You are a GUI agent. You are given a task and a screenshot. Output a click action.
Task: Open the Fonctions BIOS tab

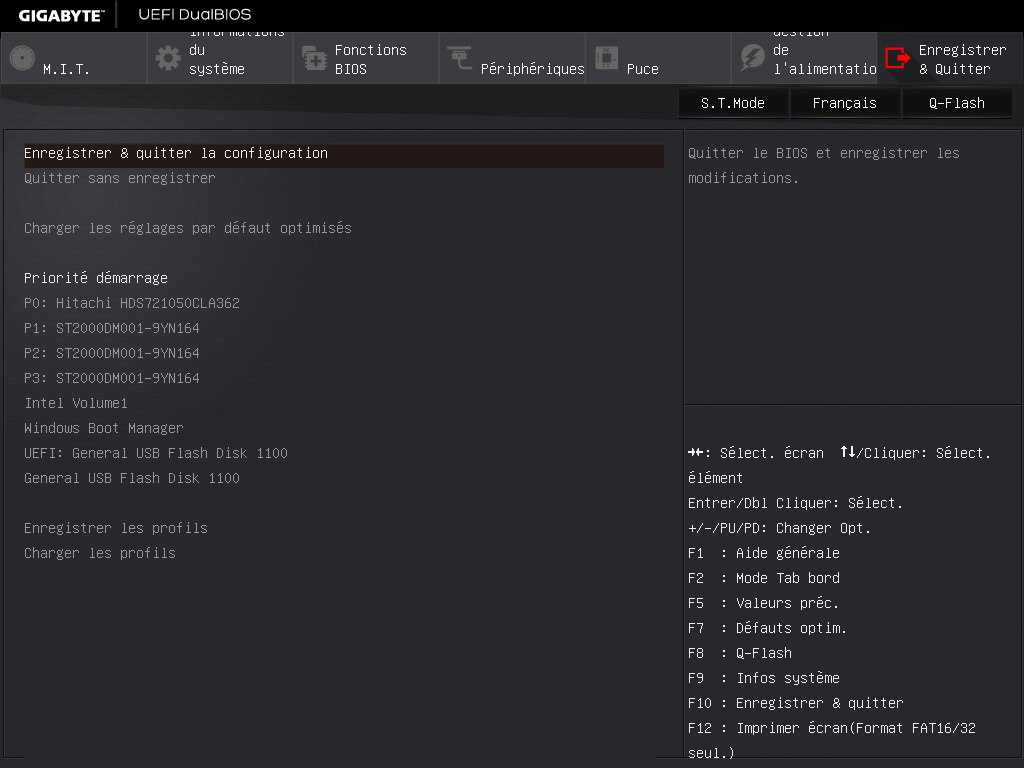tap(366, 58)
